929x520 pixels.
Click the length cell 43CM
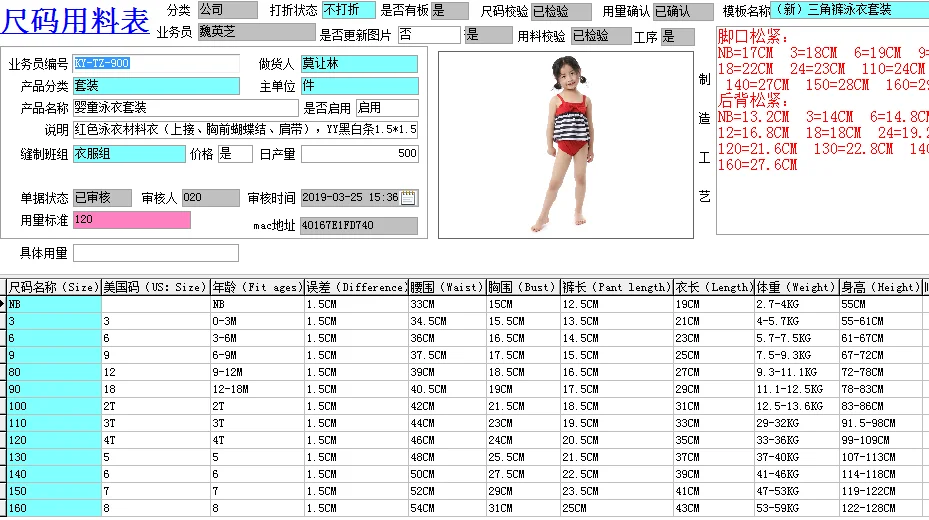(714, 509)
